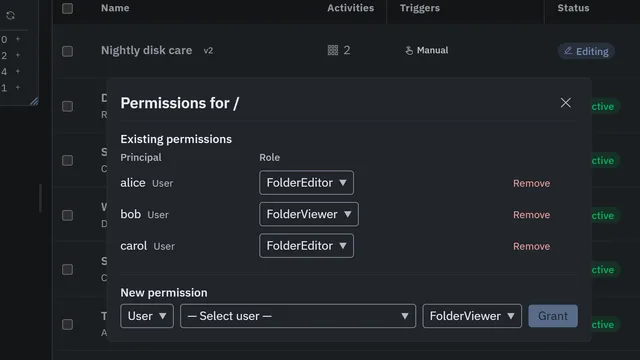Click the plus icon next to count 0

(x=18, y=39)
